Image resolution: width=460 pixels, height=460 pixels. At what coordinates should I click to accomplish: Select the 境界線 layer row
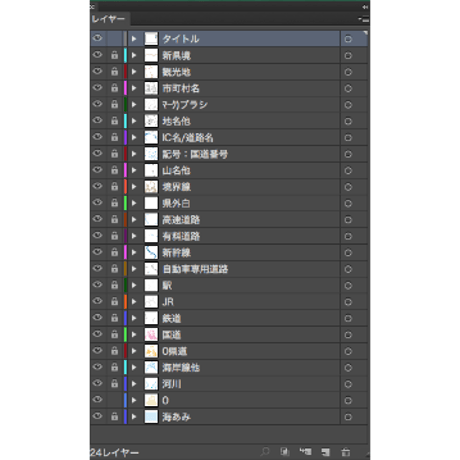click(x=229, y=187)
